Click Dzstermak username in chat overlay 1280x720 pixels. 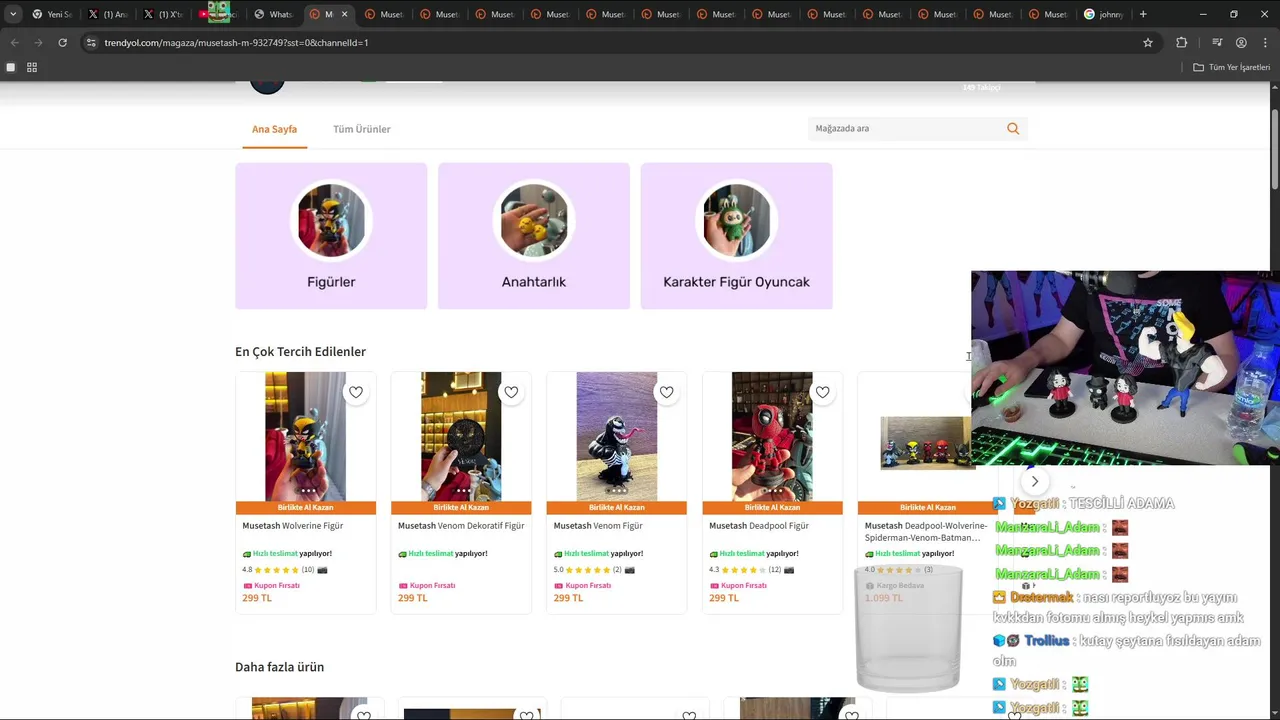tap(1041, 597)
